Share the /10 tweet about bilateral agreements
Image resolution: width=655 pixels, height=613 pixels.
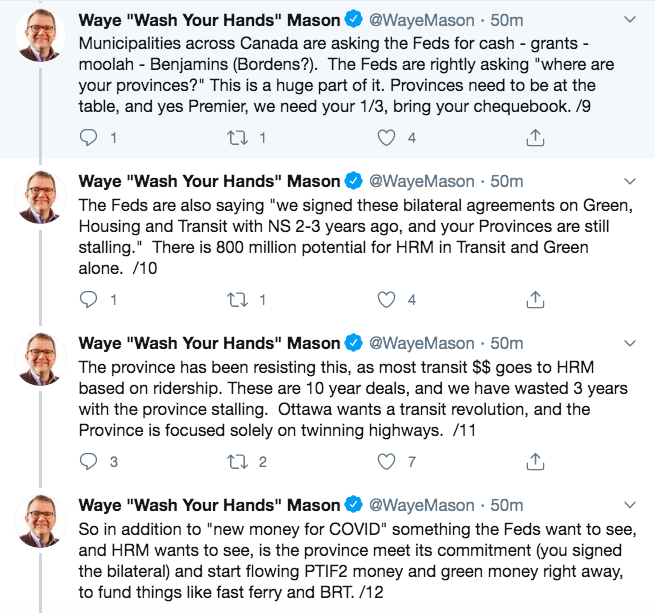(x=534, y=299)
